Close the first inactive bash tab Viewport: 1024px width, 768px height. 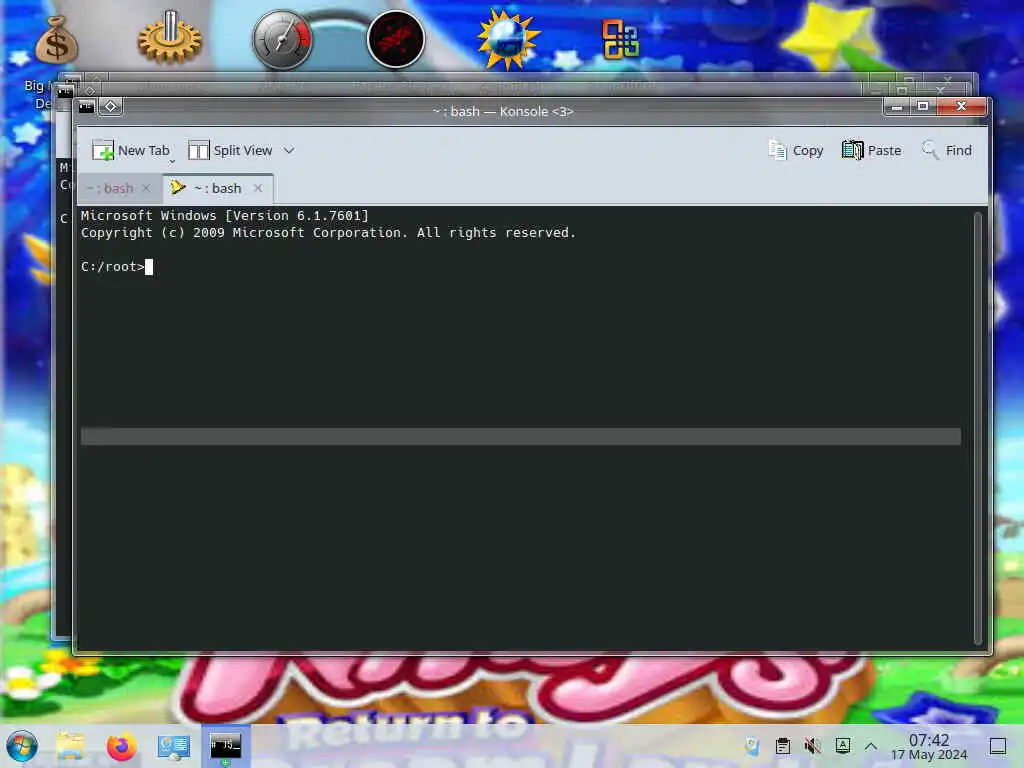click(x=146, y=188)
